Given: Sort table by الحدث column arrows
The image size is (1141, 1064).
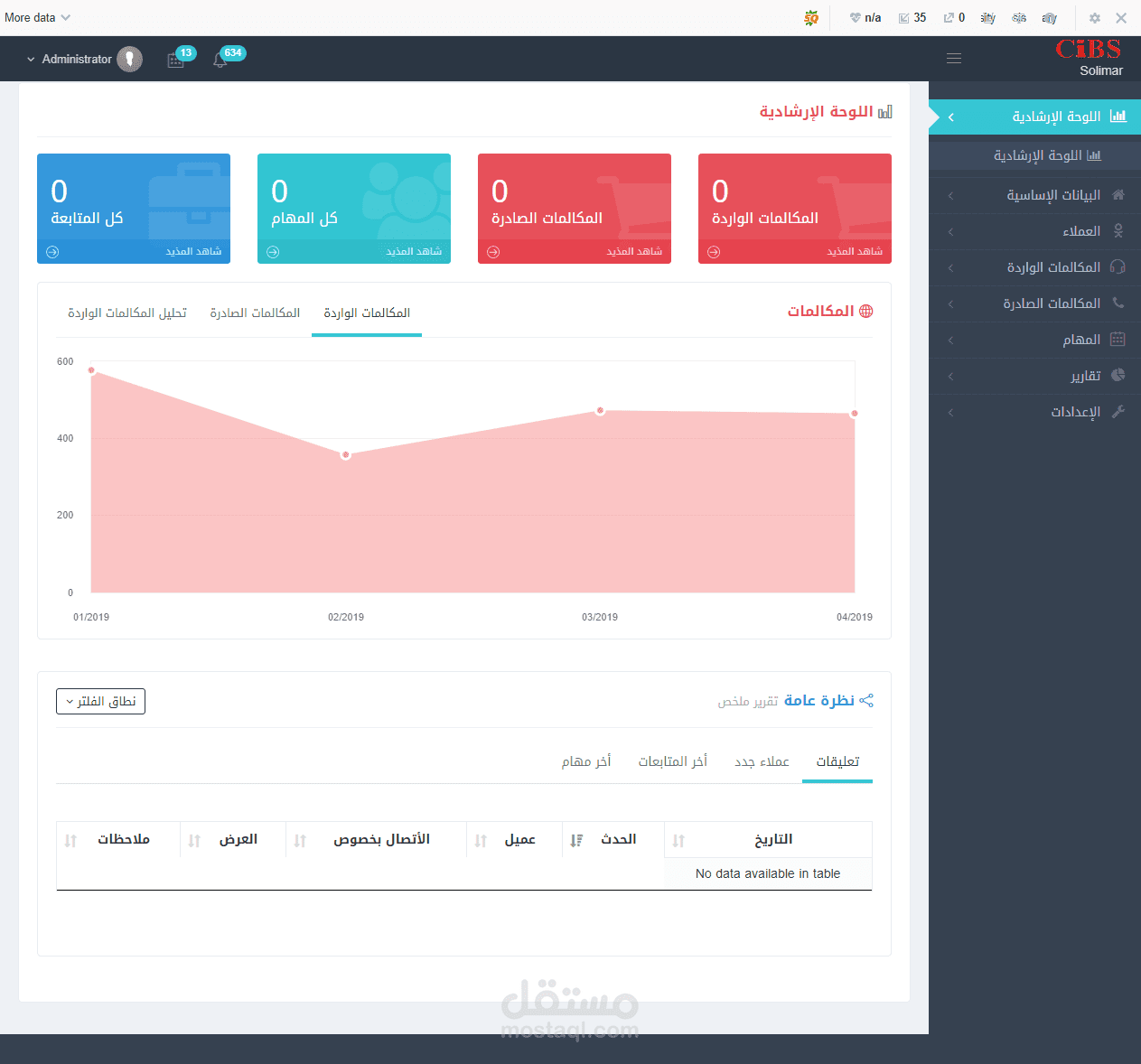Looking at the screenshot, I should (576, 841).
